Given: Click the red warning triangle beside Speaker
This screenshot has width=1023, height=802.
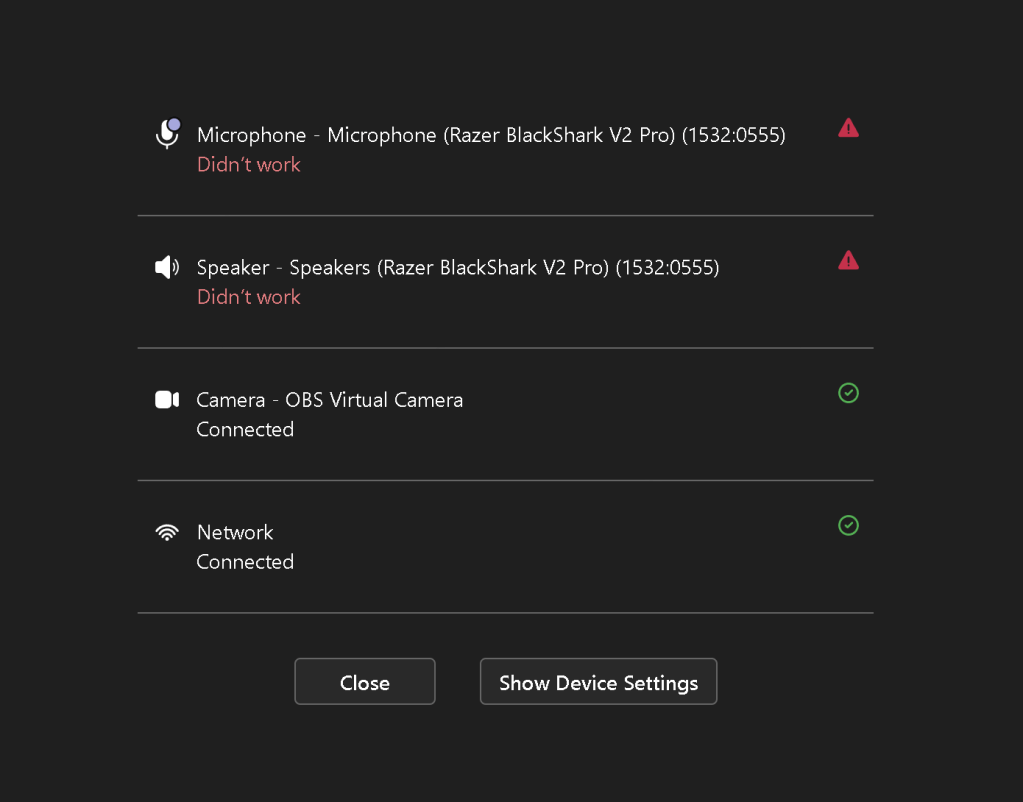Looking at the screenshot, I should coord(848,260).
